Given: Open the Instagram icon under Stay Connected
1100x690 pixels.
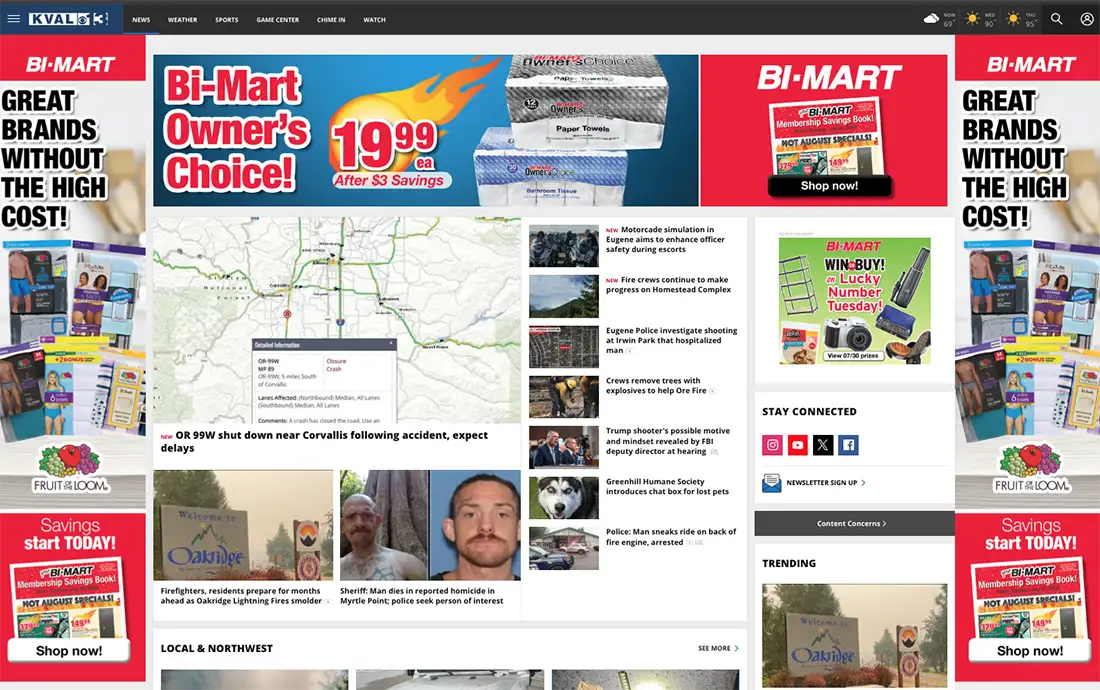Looking at the screenshot, I should coord(772,445).
